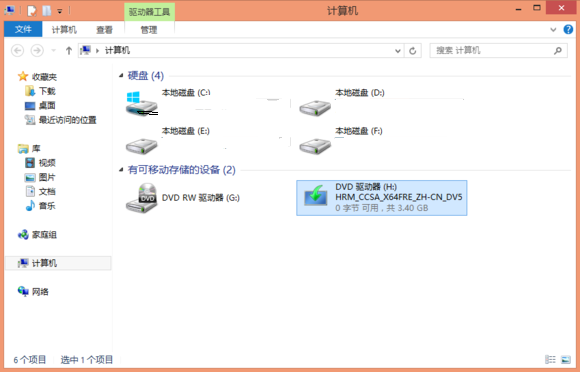Collapse the 有可移动存储的设备 (2) group
The width and height of the screenshot is (580, 372).
[x=121, y=170]
